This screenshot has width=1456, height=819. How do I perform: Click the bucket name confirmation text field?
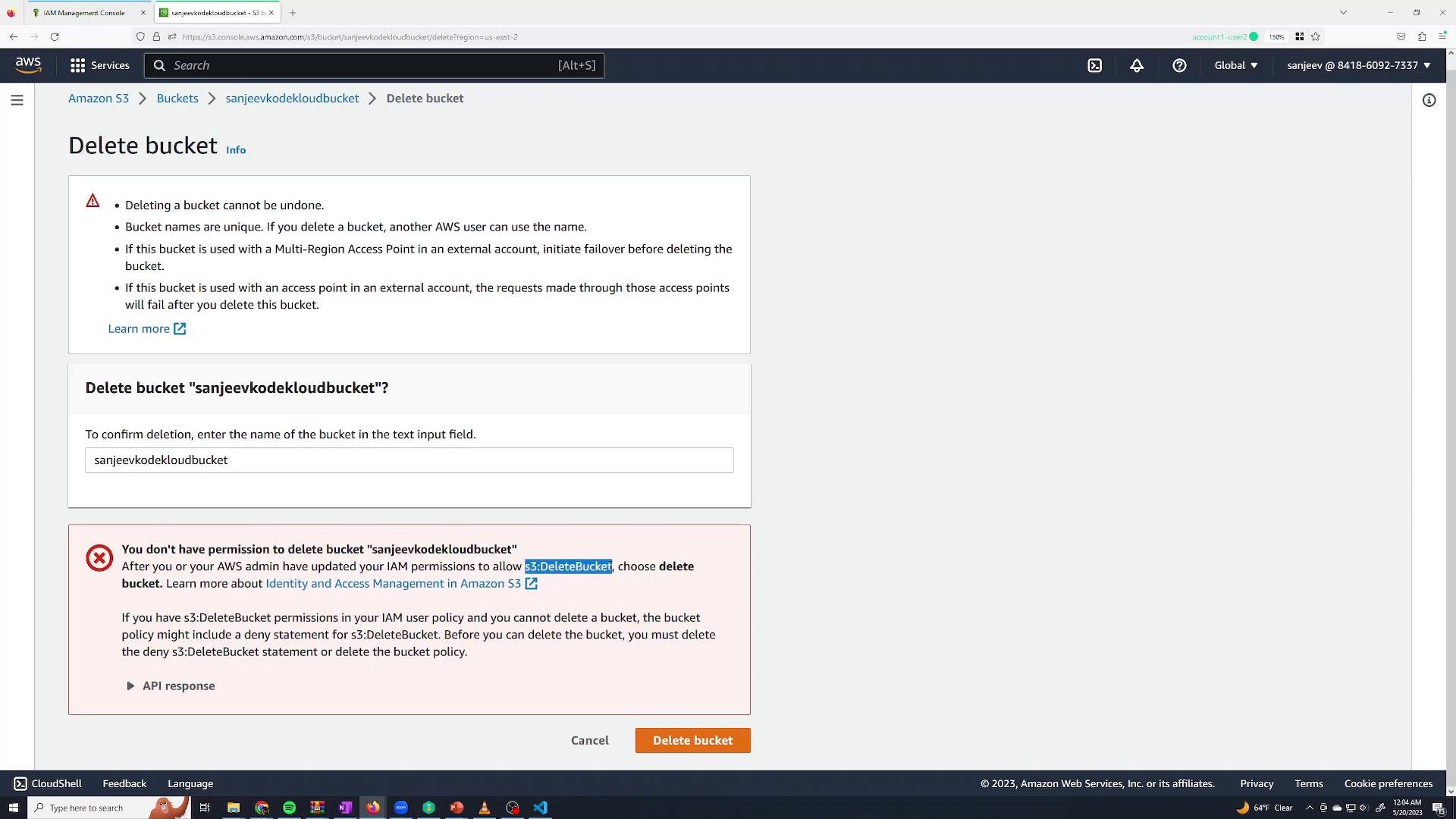coord(409,460)
